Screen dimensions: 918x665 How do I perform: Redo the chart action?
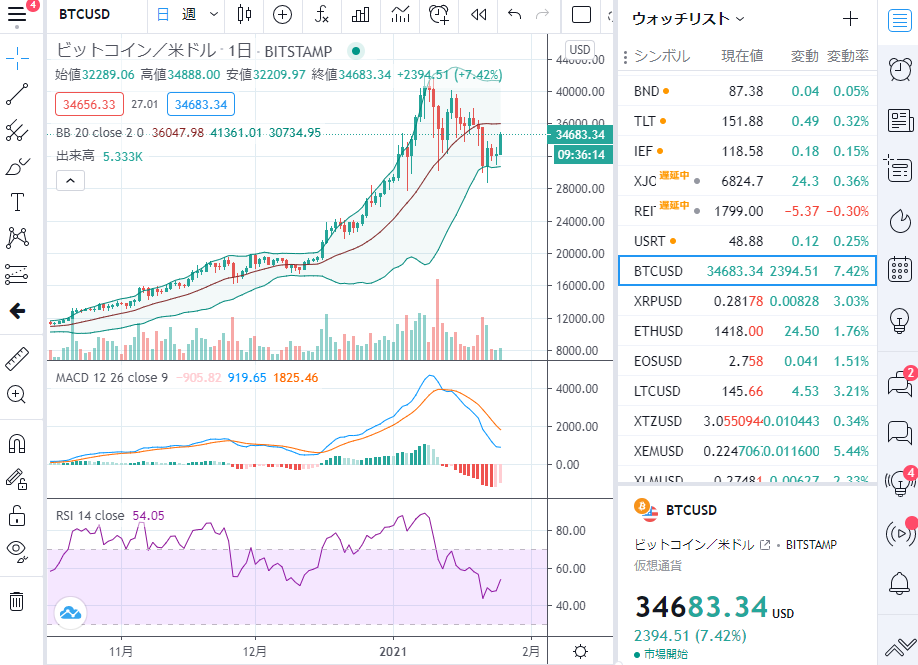(542, 15)
